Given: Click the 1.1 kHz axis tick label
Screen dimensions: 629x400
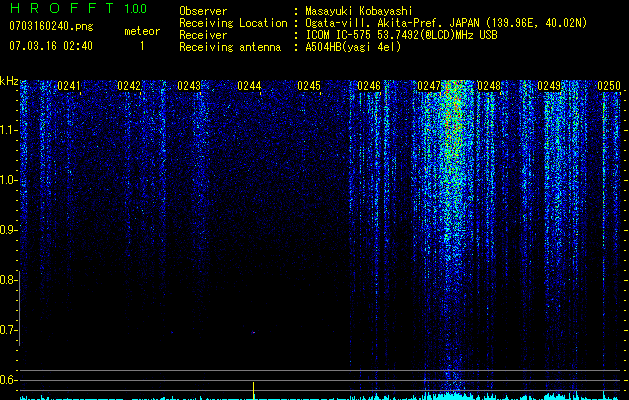Looking at the screenshot, I should (x=9, y=130).
